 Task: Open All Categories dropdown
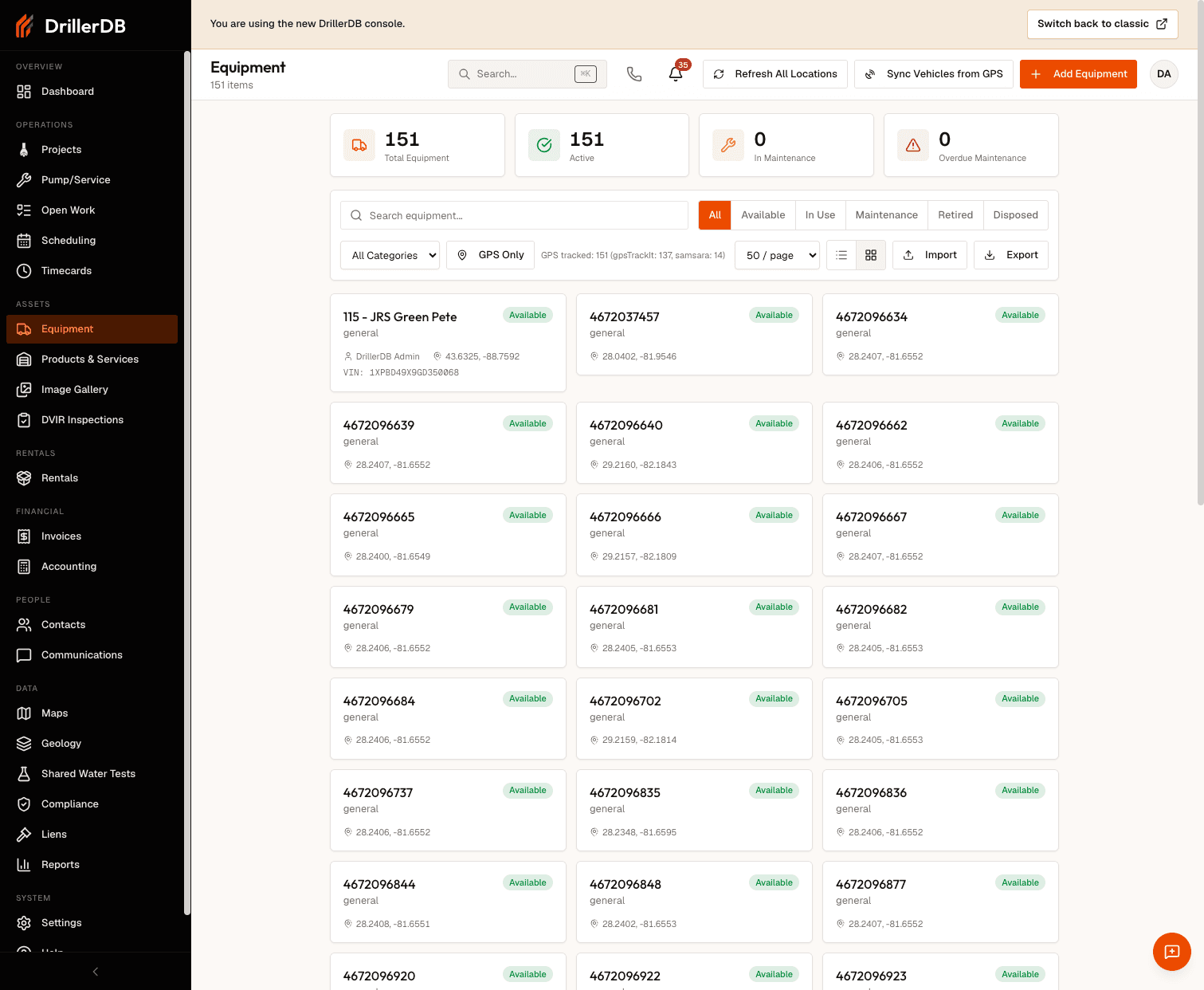pyautogui.click(x=390, y=255)
